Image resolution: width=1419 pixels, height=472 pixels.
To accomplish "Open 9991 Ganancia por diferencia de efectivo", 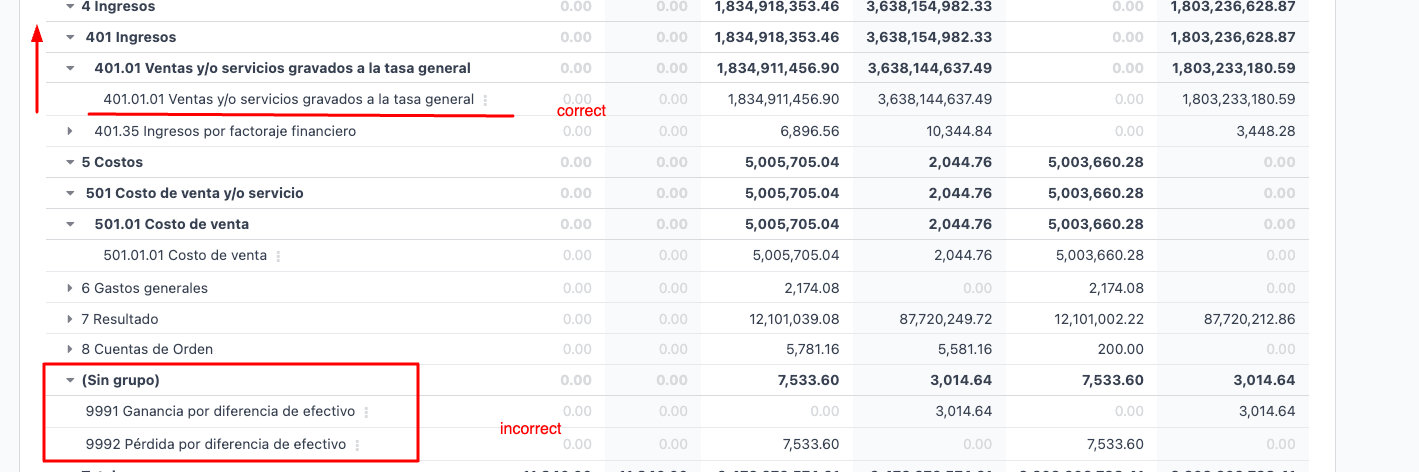I will tap(220, 411).
